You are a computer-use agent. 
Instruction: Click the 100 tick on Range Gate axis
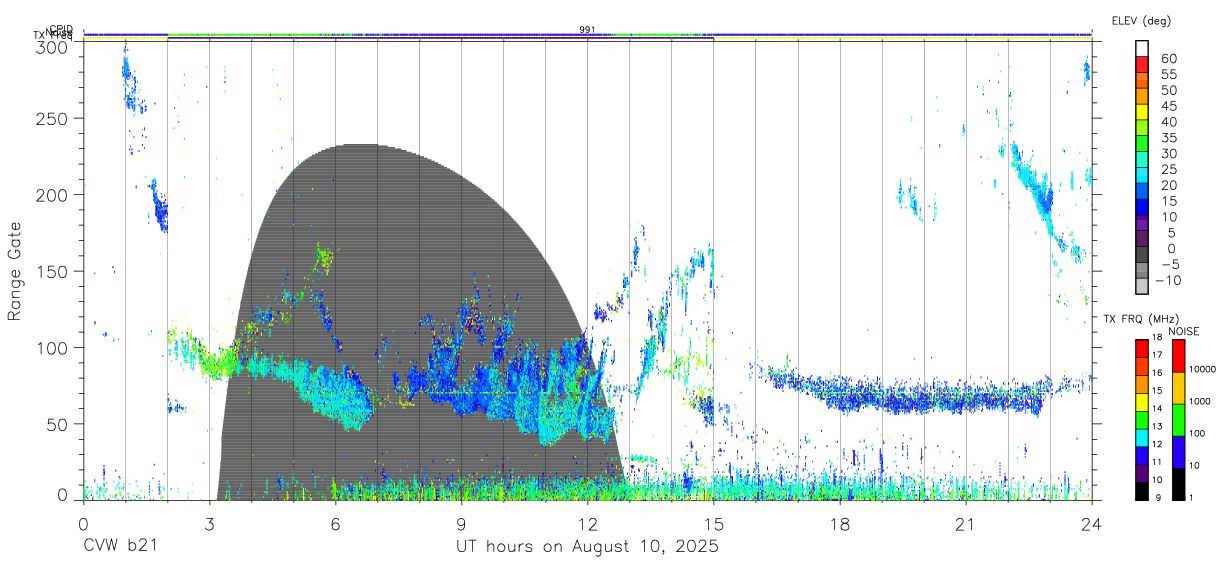[54, 347]
